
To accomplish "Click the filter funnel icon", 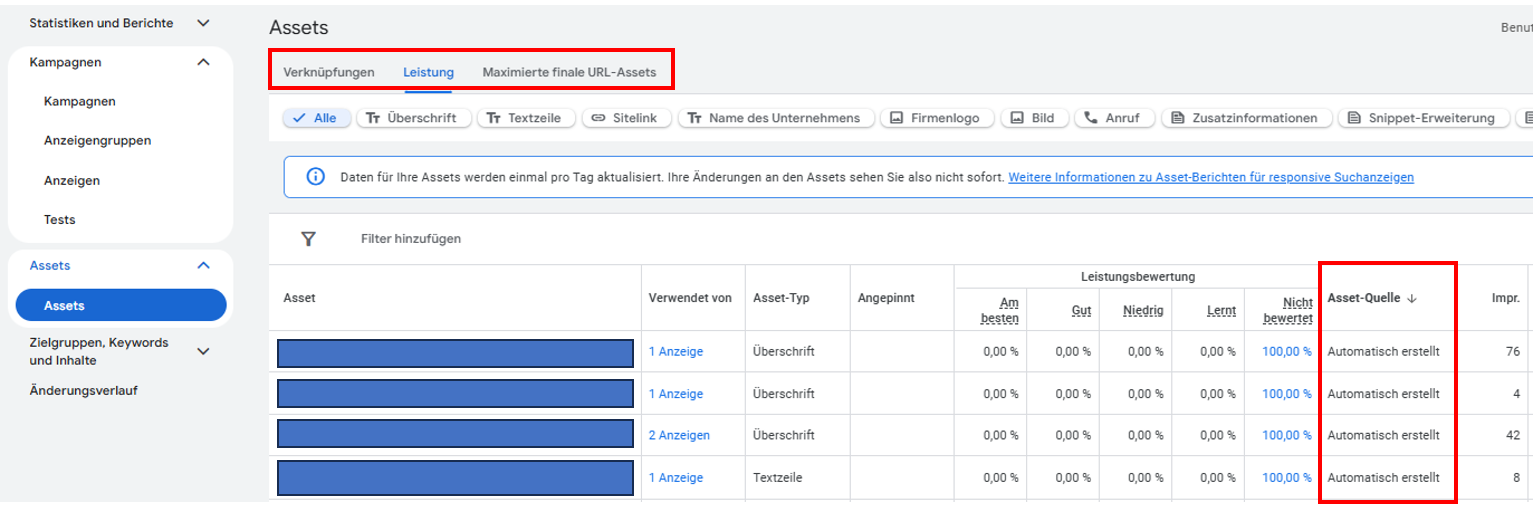I will click(x=308, y=239).
